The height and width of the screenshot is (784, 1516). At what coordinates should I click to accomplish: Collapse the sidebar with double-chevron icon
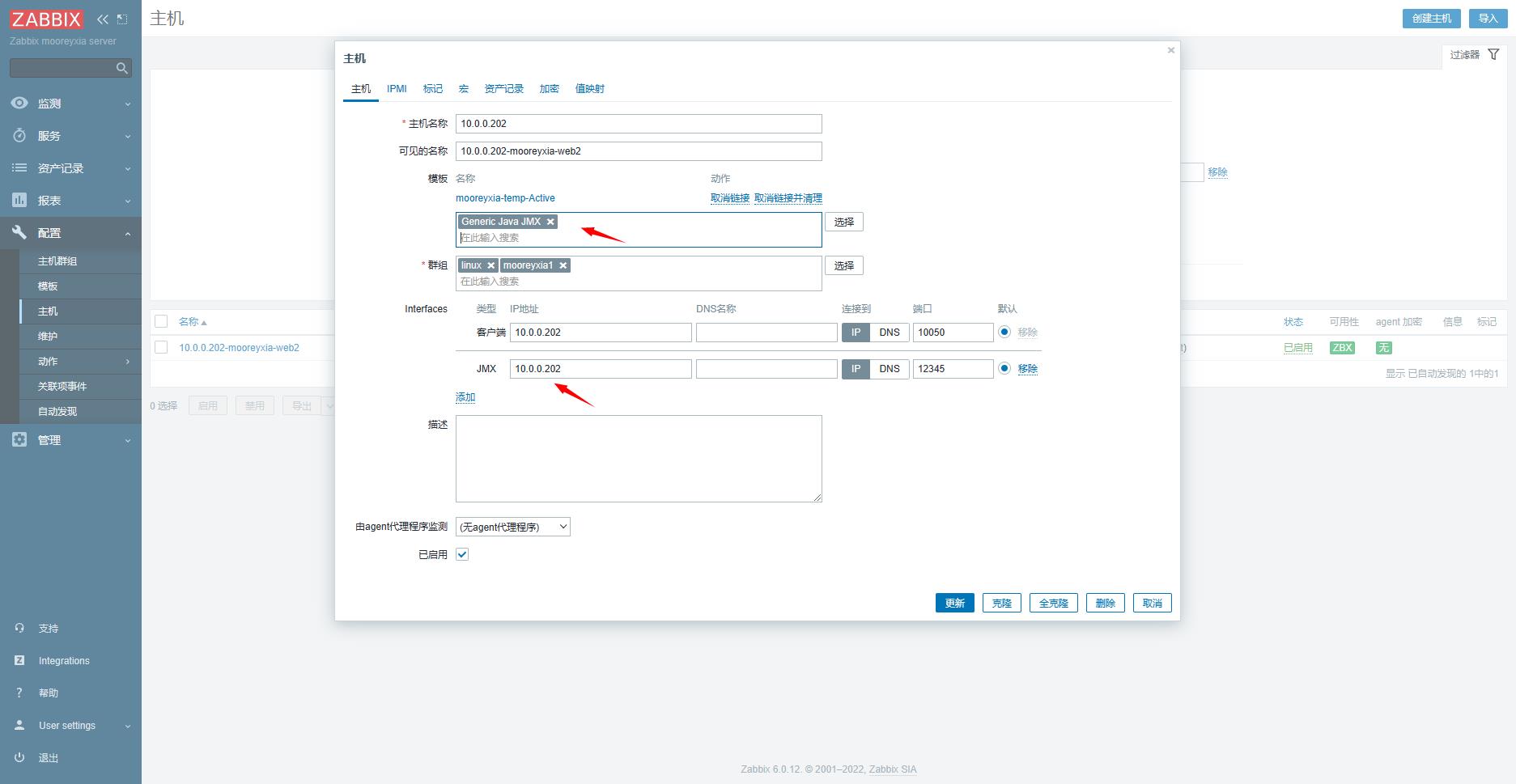pyautogui.click(x=103, y=19)
